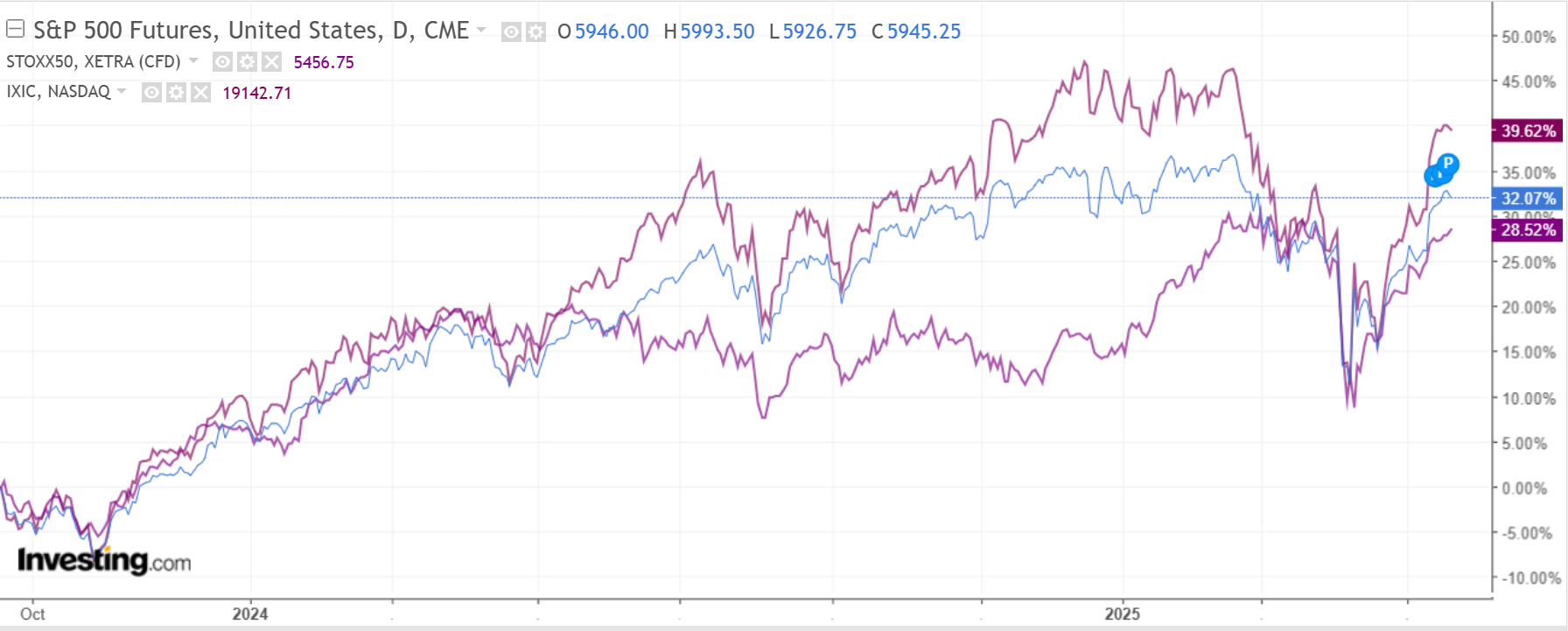Toggle visibility of S&P 500 Futures series
1568x631 pixels.
(511, 32)
